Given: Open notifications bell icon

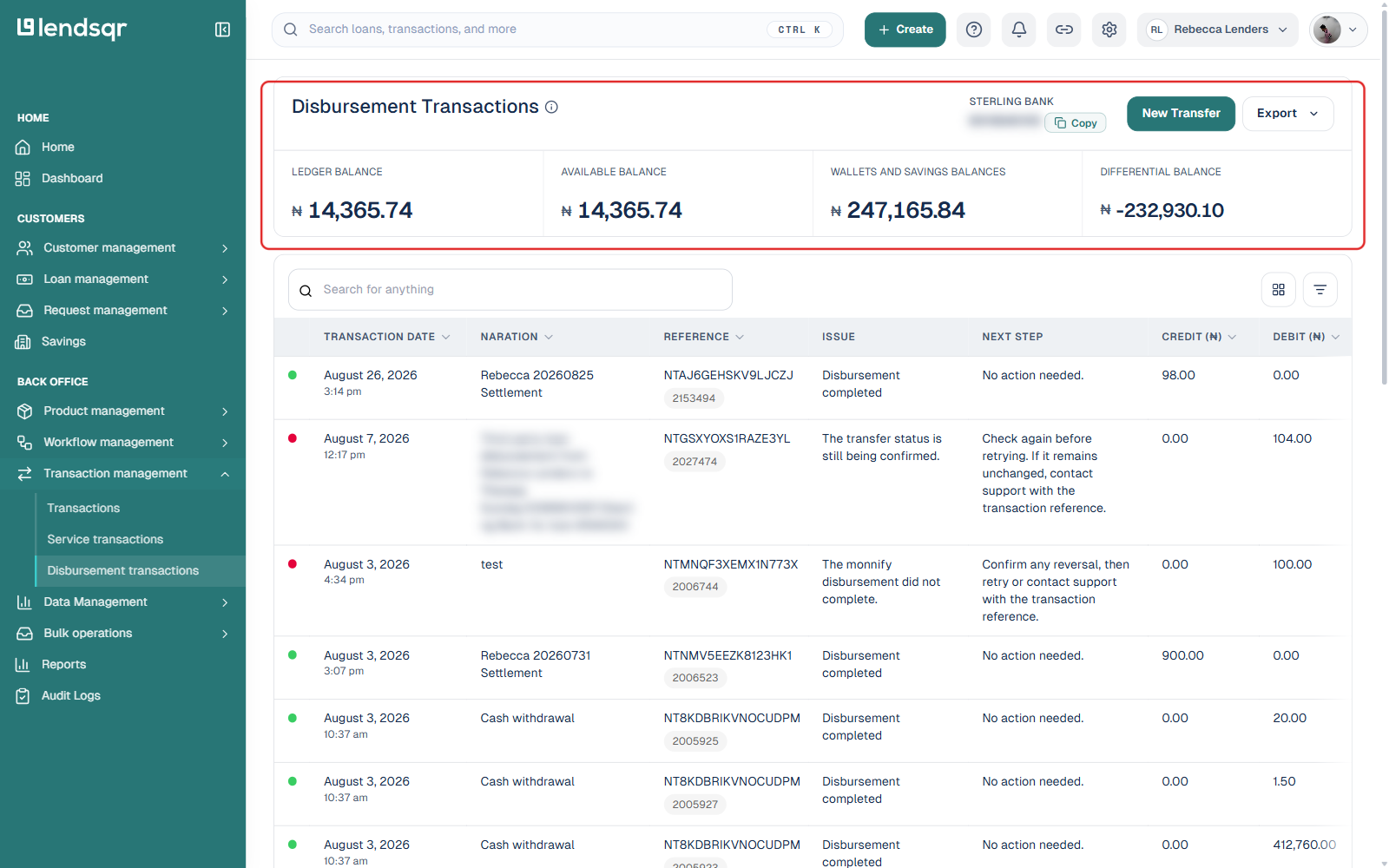Looking at the screenshot, I should (1019, 30).
